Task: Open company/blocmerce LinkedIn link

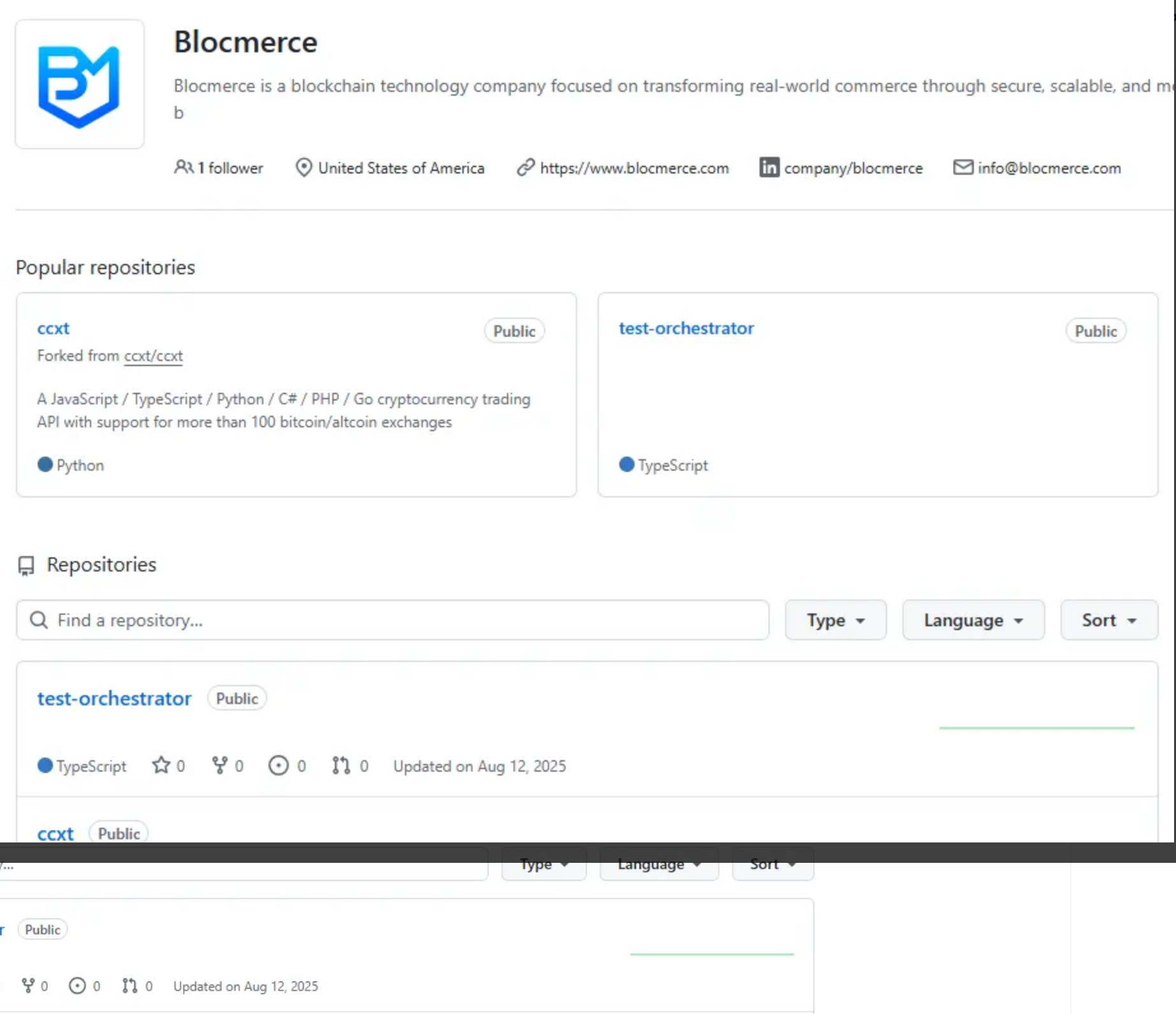Action: 853,168
